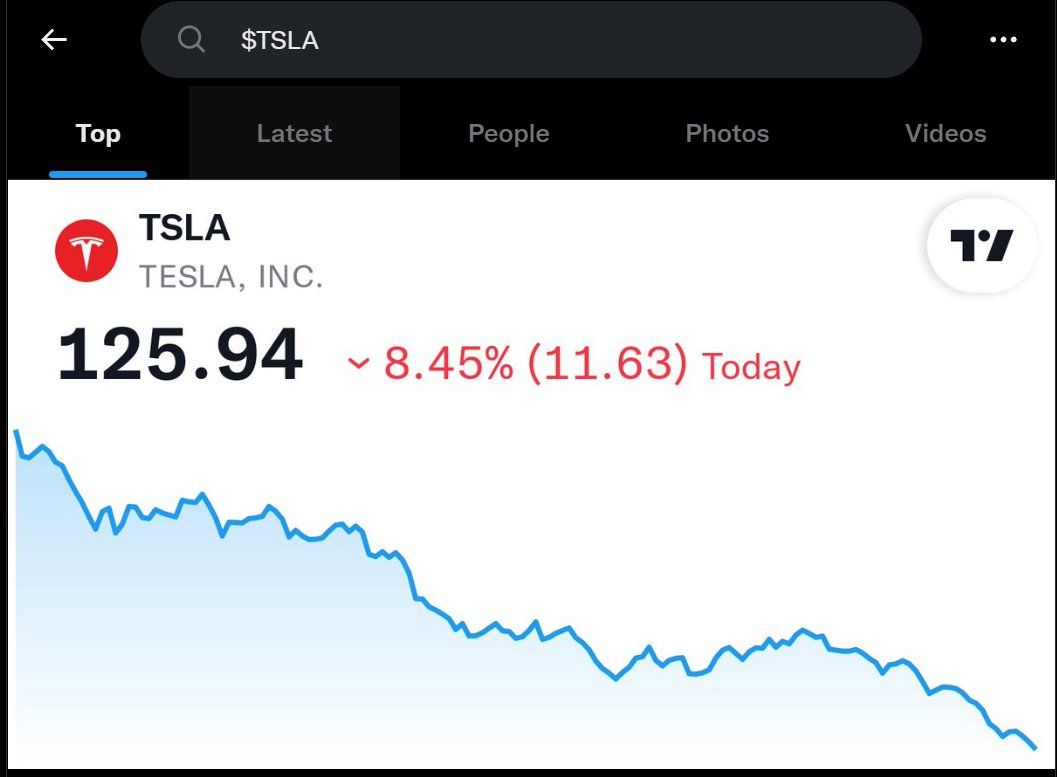
Task: Click the 125.94 stock price
Action: 180,356
